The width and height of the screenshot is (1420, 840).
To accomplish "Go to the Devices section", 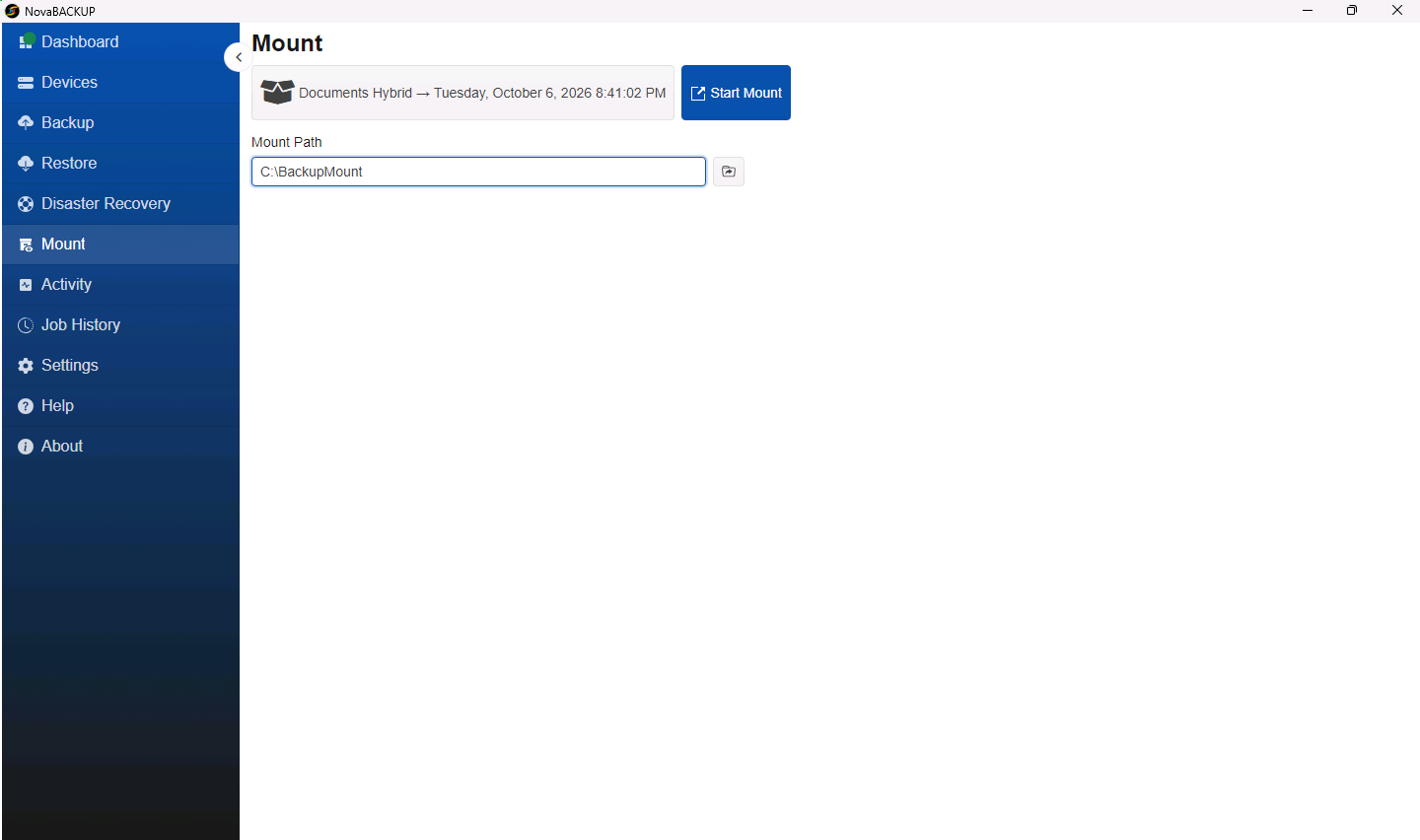I will coord(120,83).
